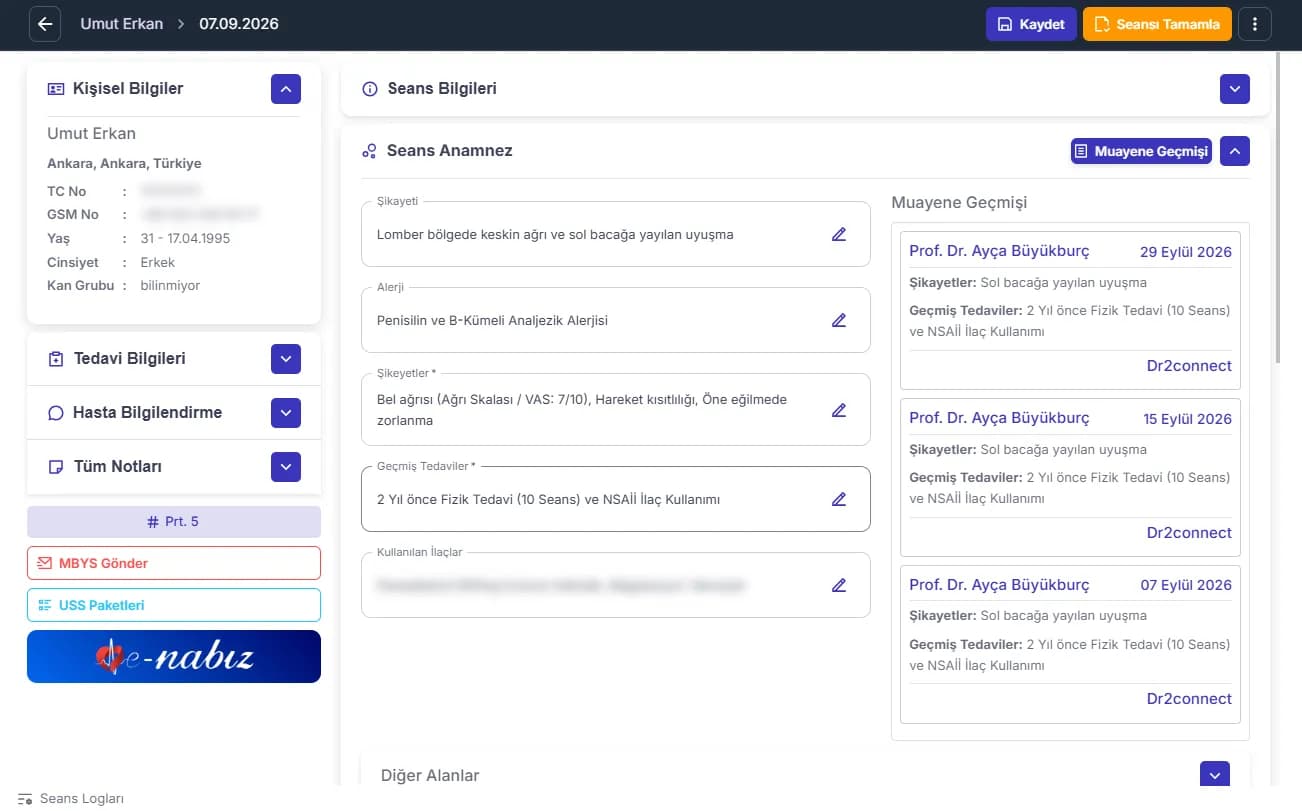
Task: Click into the Geçmiş Tedaviler text field
Action: tap(616, 499)
